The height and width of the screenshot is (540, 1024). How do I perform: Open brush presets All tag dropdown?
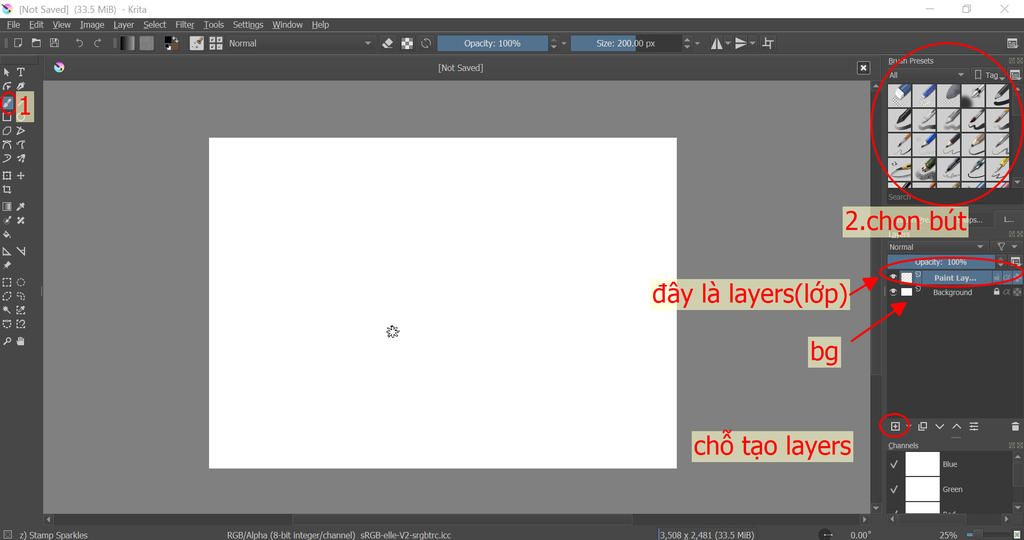[926, 75]
